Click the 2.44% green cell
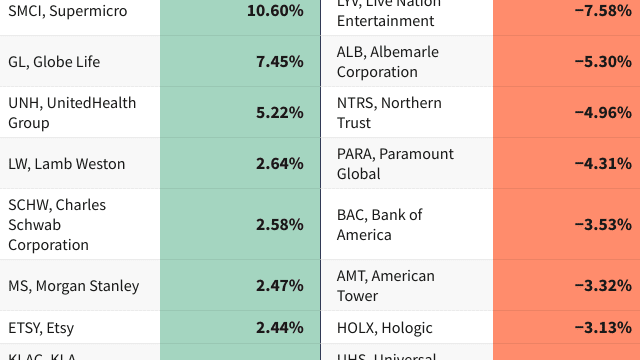 point(240,327)
